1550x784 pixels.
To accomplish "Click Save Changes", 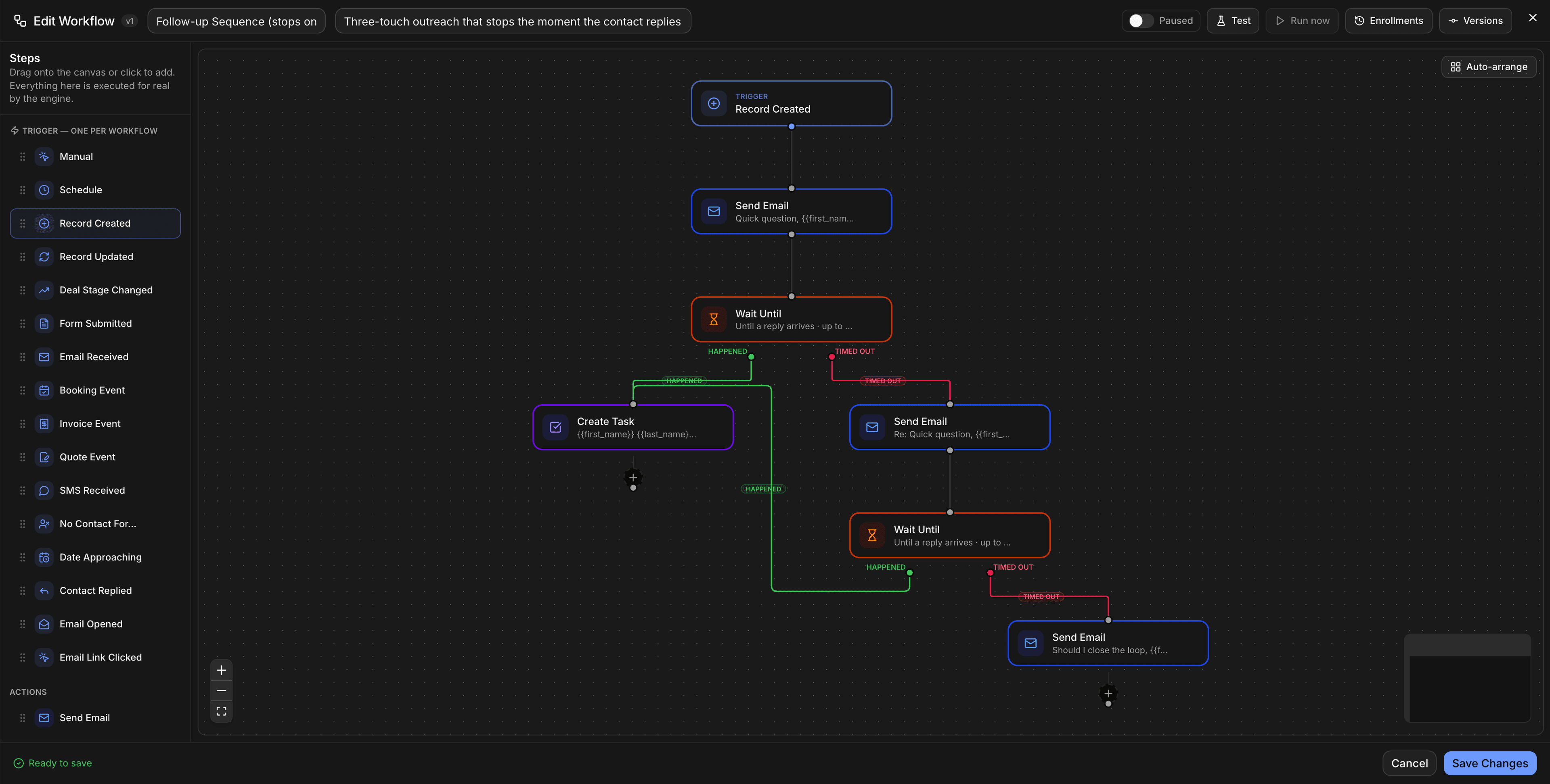I will click(x=1490, y=763).
